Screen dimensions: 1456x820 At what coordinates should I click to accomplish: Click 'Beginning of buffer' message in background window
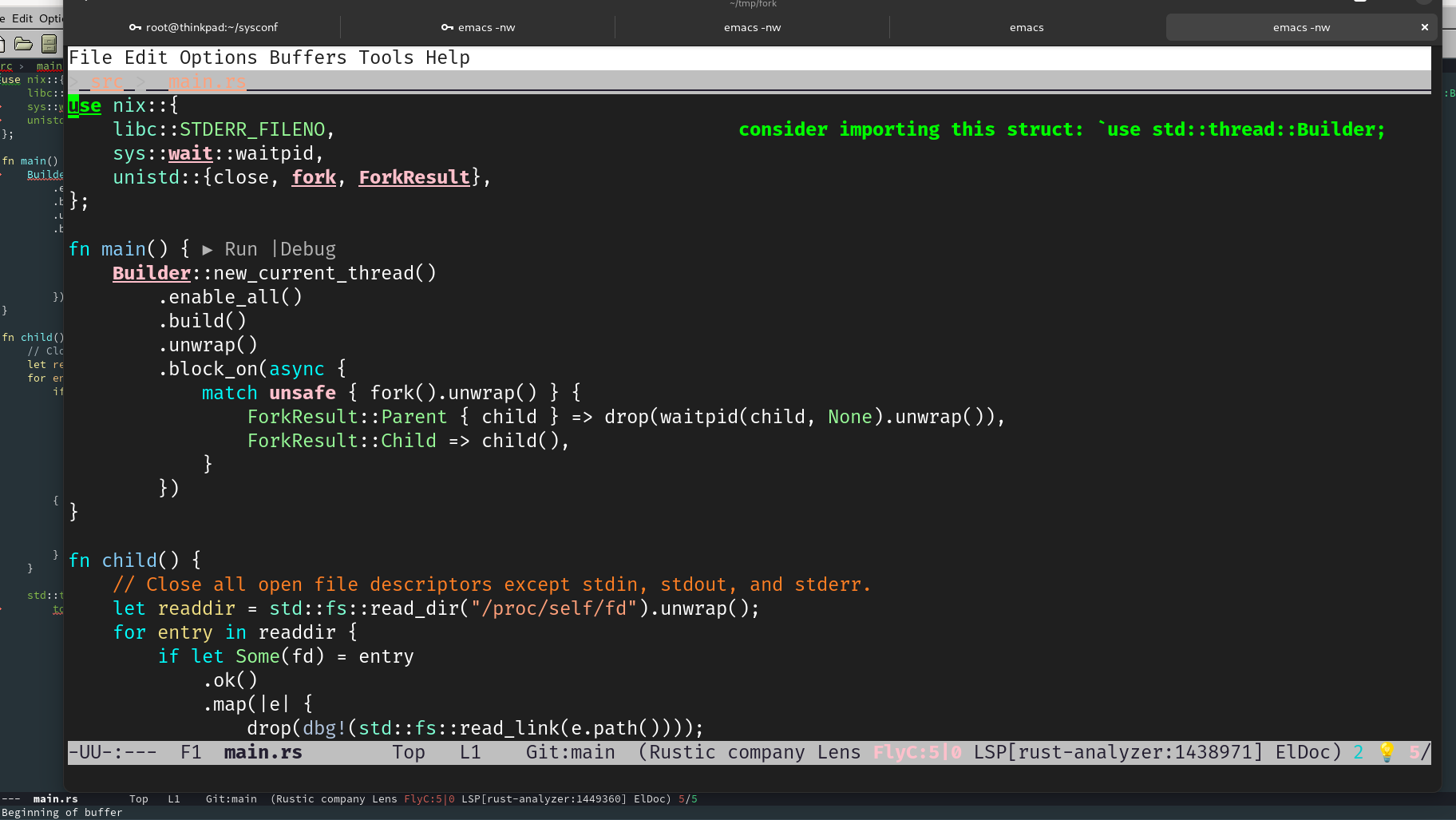click(62, 812)
